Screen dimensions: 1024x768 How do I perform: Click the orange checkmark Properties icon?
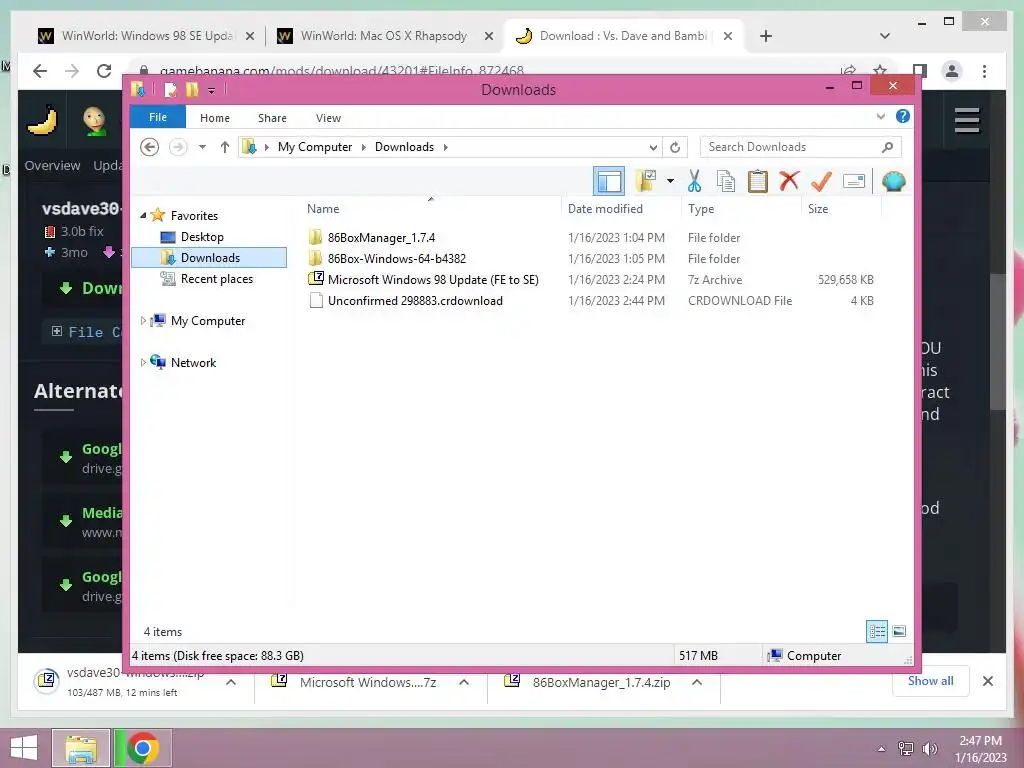pos(821,181)
